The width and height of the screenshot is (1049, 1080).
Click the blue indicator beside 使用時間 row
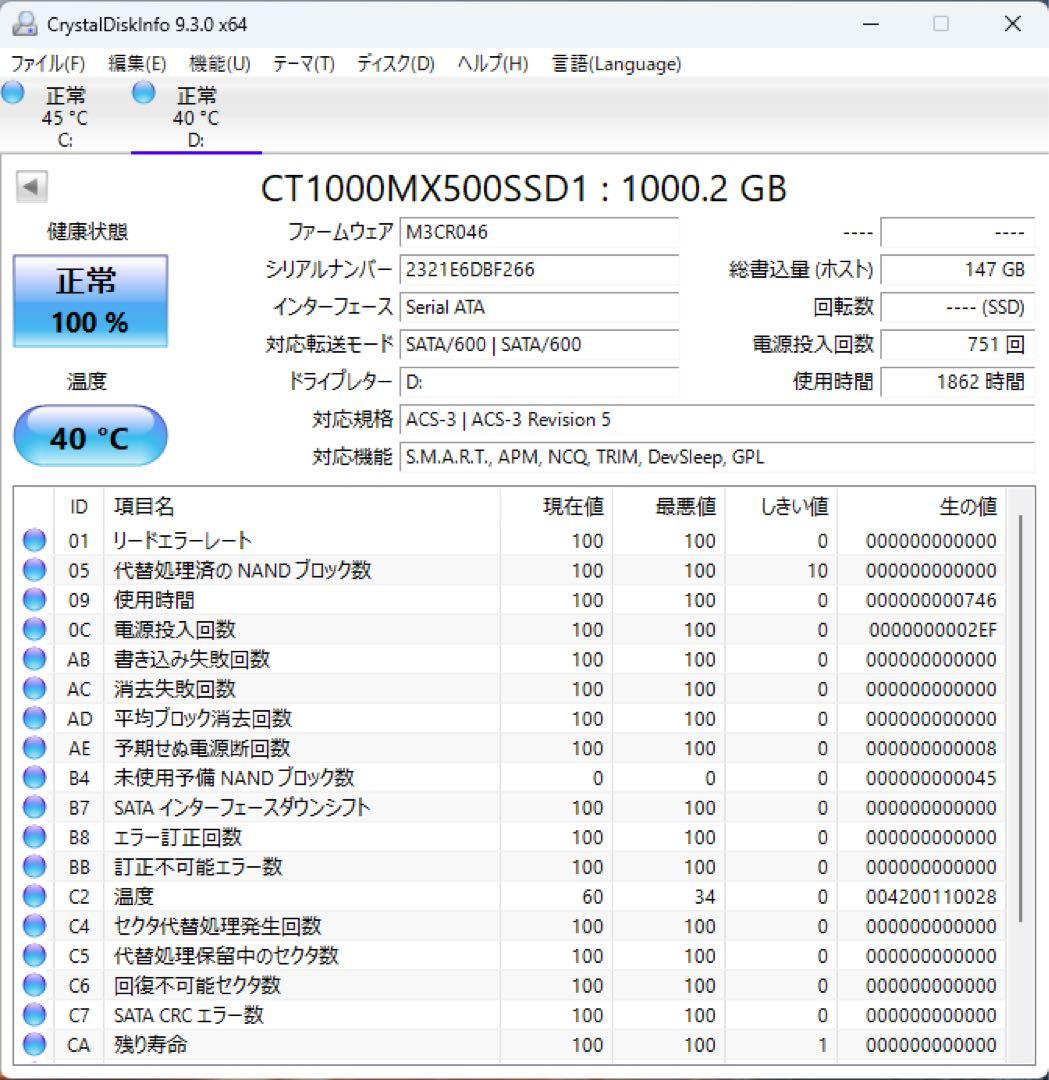click(34, 599)
